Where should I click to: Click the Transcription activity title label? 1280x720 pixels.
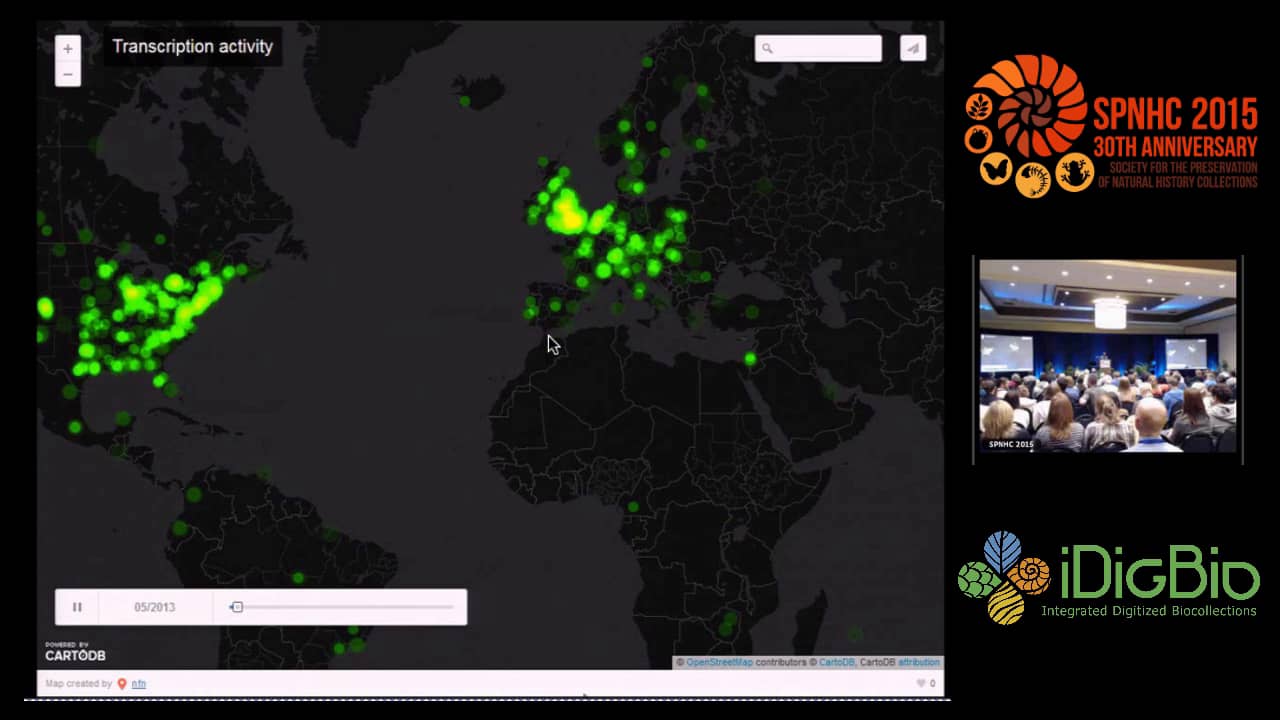(193, 46)
